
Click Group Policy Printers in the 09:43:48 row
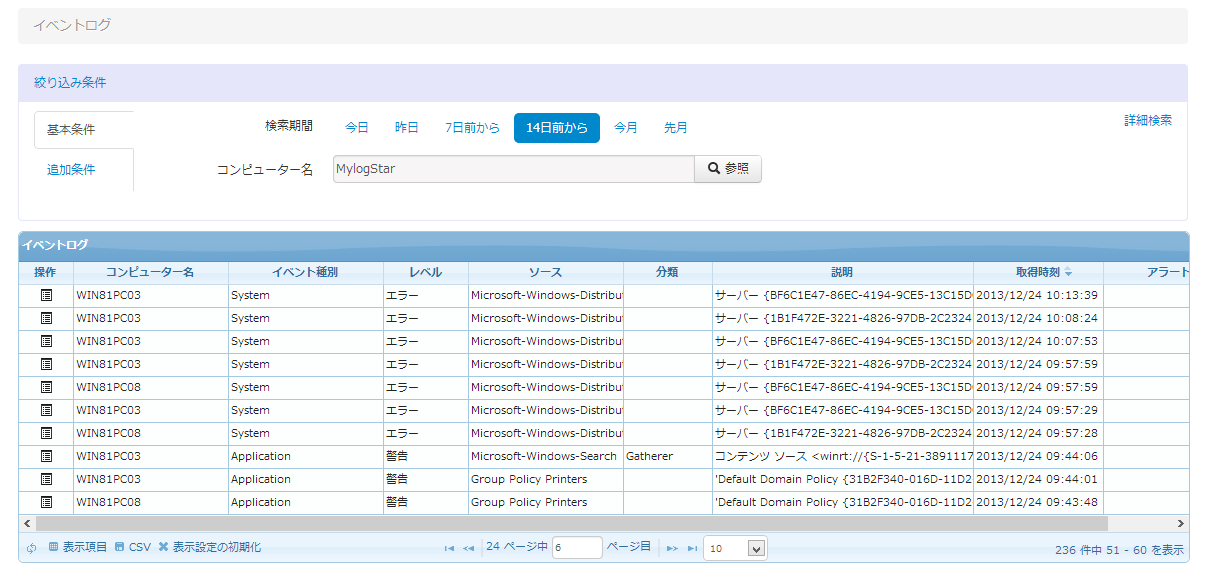coord(545,502)
